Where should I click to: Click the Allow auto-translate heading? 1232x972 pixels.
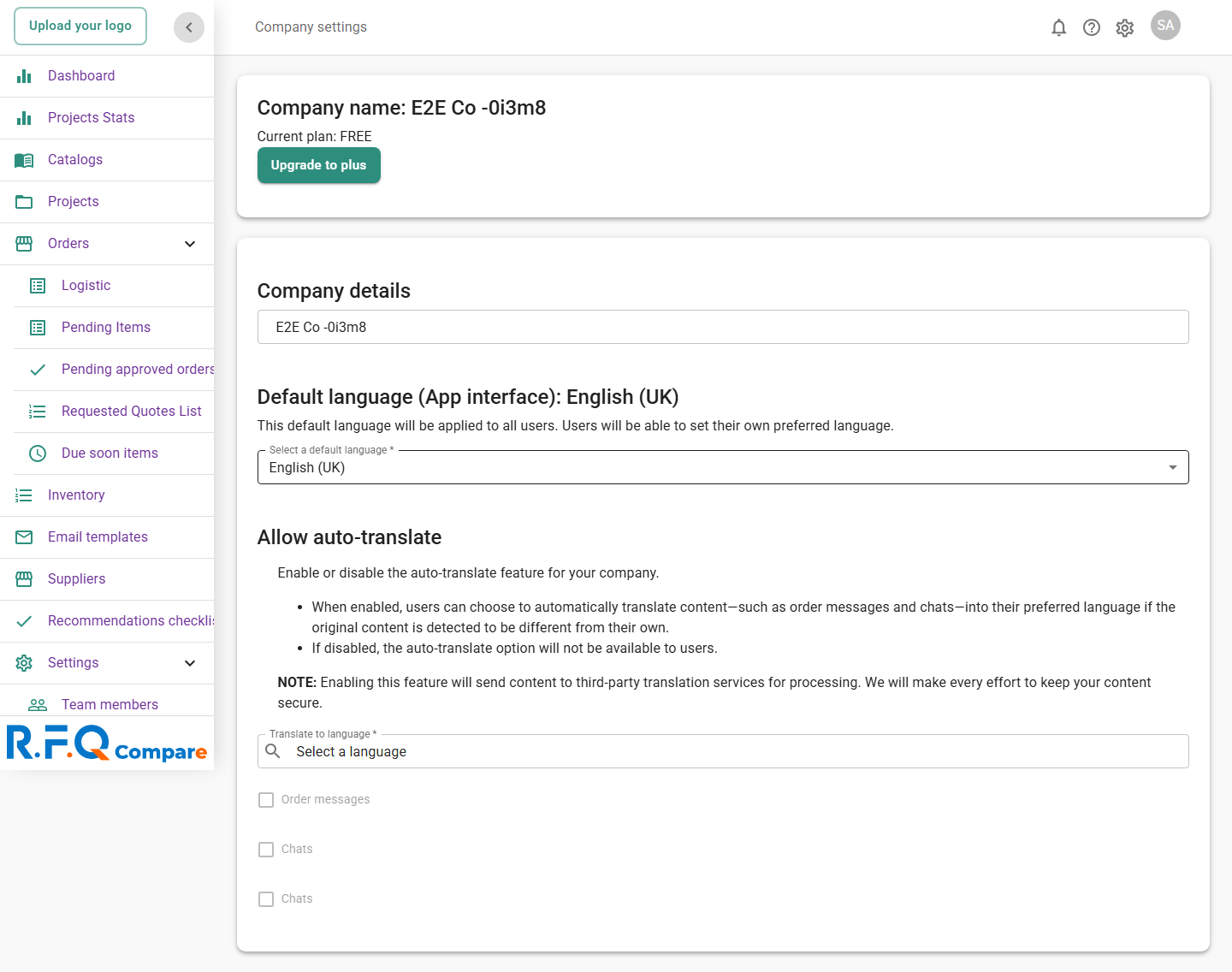(x=349, y=537)
